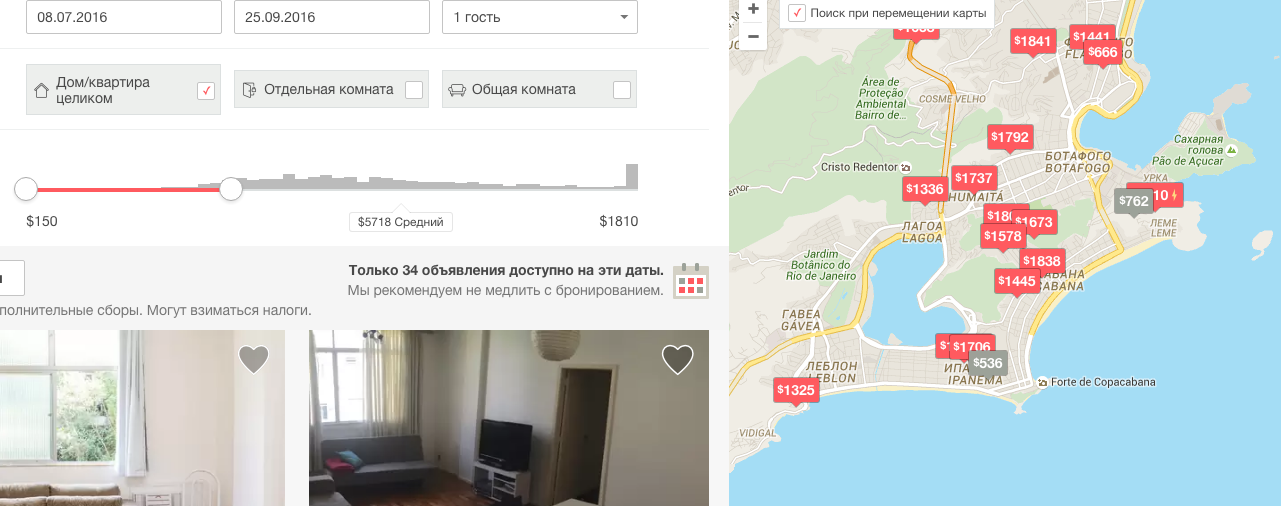The width and height of the screenshot is (1281, 506).
Task: Favorite the second listing heart icon
Action: (678, 359)
